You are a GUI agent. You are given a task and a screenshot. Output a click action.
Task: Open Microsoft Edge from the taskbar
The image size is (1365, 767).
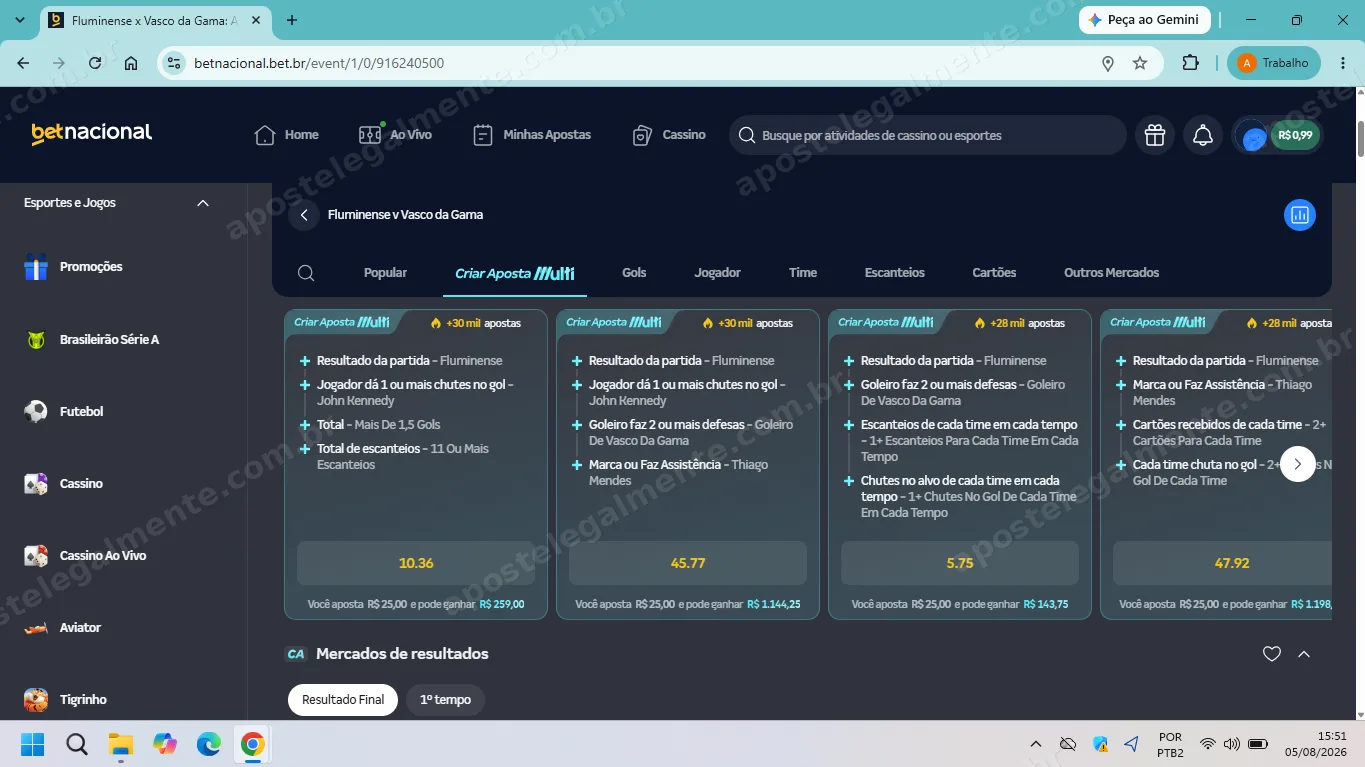point(209,744)
